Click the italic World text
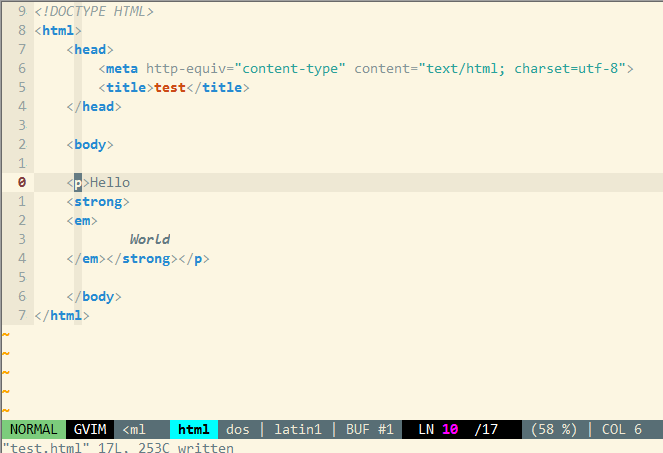 point(149,240)
